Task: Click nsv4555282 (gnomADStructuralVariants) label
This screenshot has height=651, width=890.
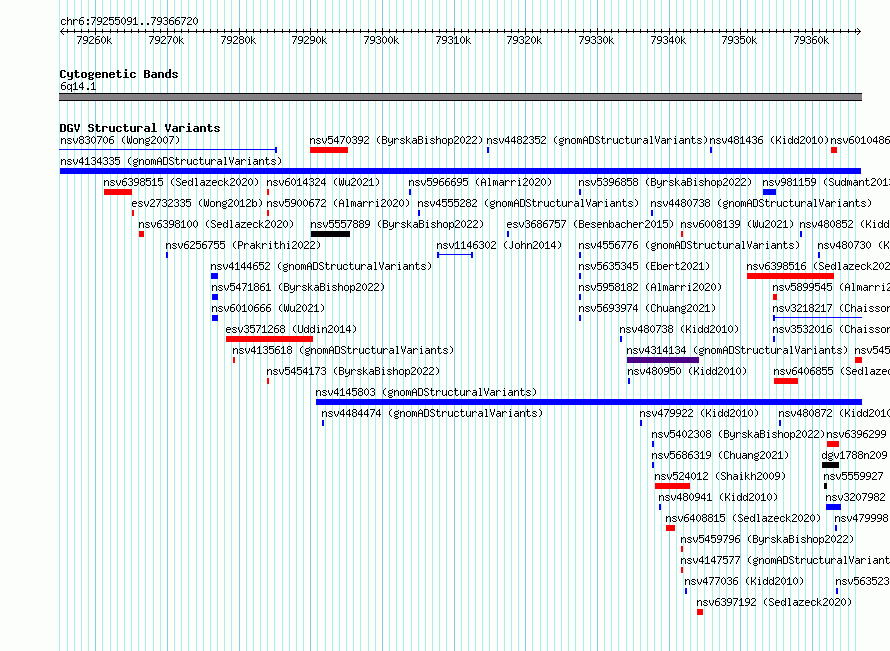Action: click(528, 203)
